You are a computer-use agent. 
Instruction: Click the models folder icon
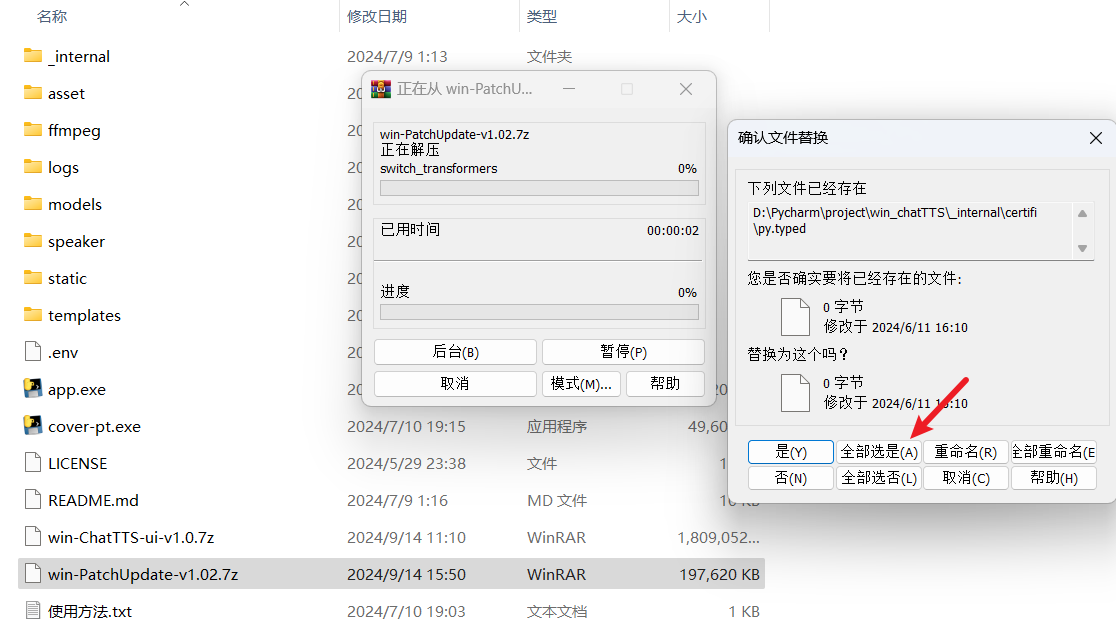click(x=33, y=203)
